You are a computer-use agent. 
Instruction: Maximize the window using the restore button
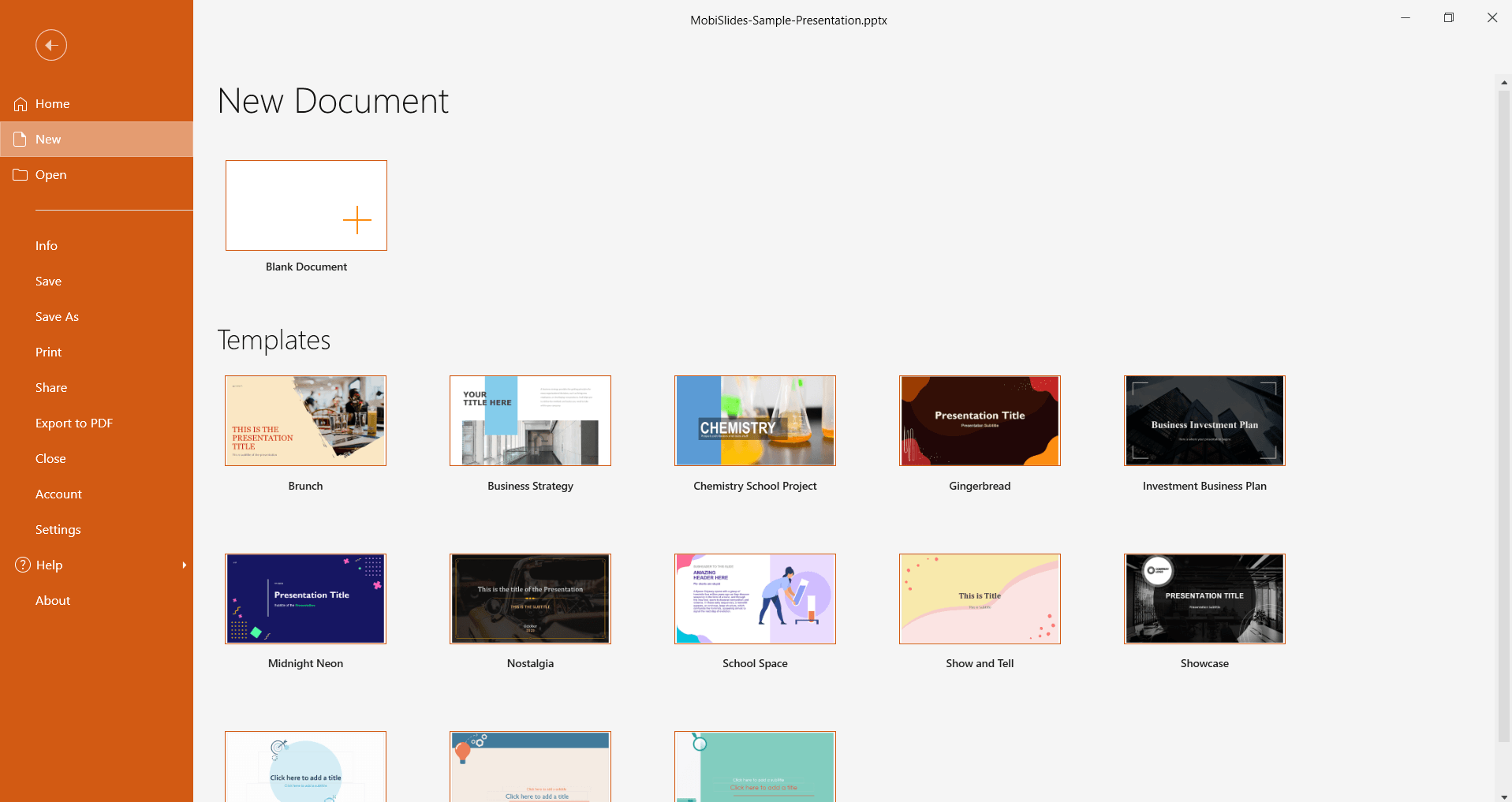1449,17
